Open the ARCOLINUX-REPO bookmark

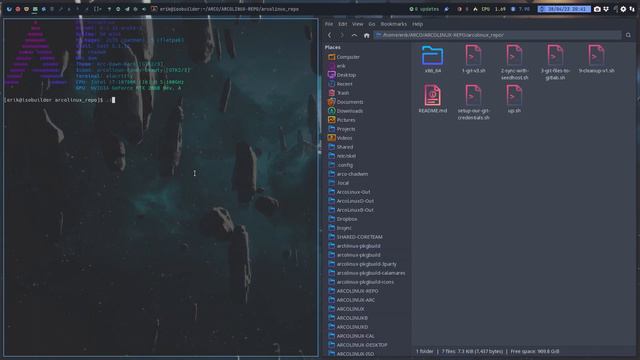click(353, 291)
